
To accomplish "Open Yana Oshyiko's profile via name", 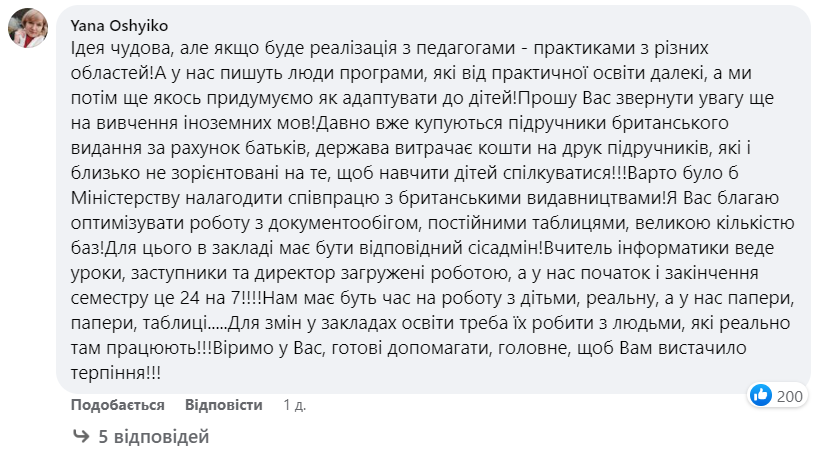I will (x=117, y=23).
